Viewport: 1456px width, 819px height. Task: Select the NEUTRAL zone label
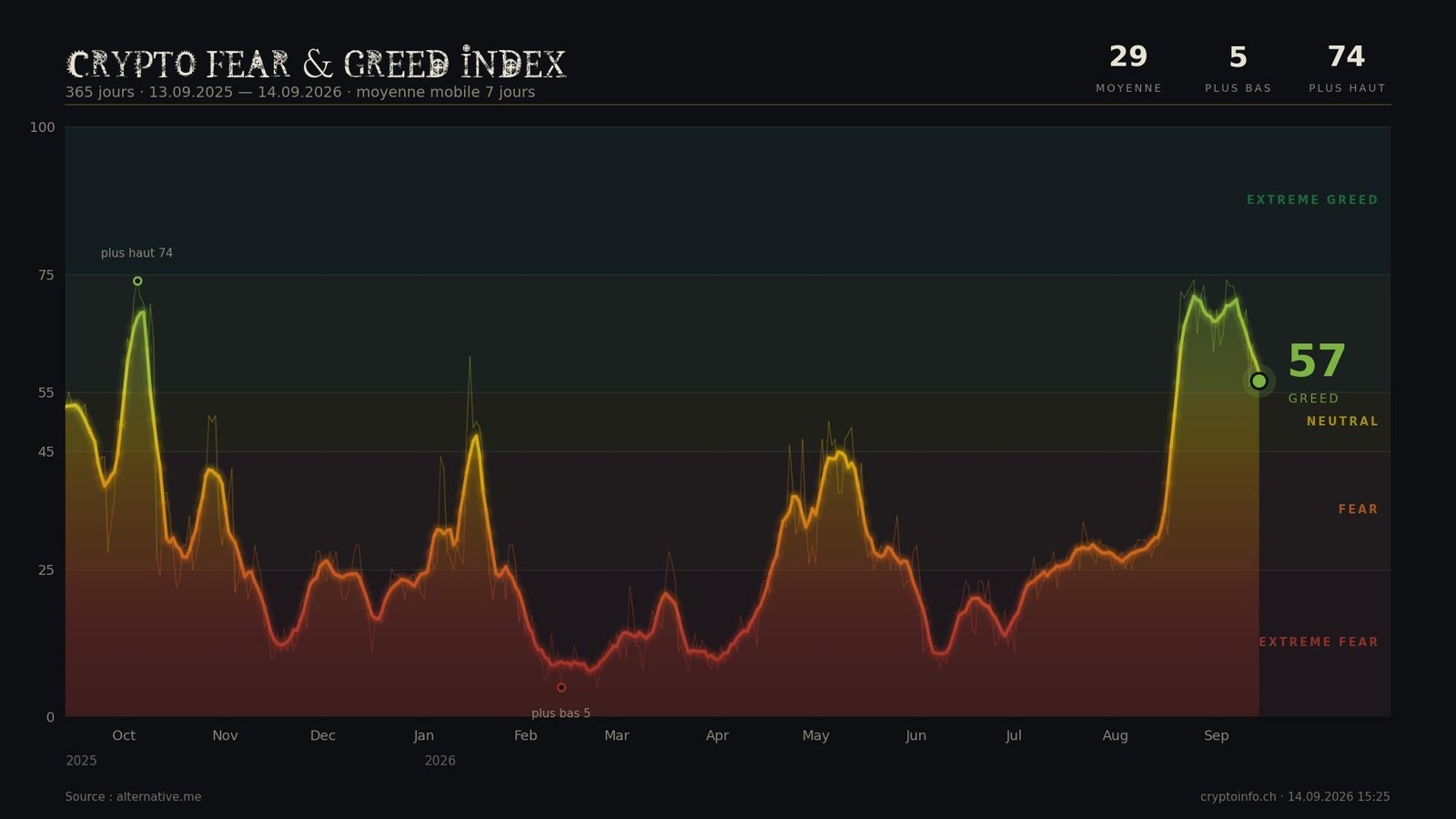pyautogui.click(x=1342, y=421)
